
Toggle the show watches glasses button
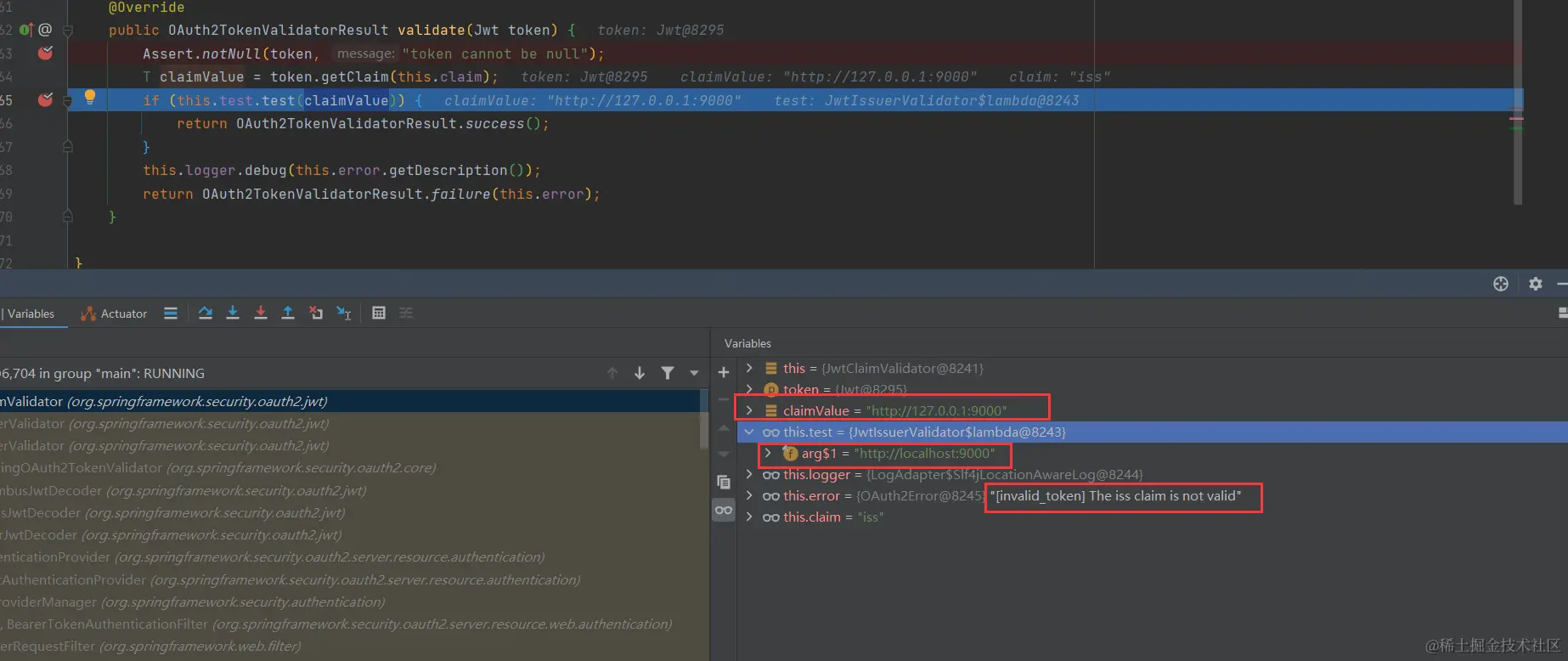[724, 510]
